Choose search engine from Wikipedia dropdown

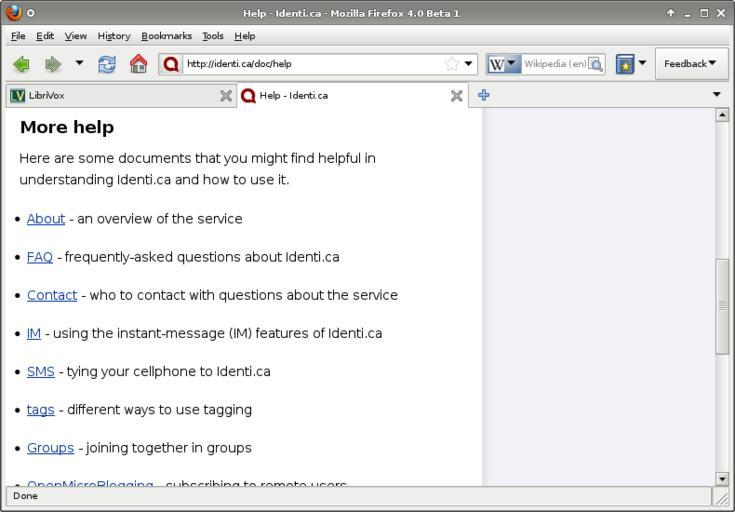pyautogui.click(x=503, y=64)
